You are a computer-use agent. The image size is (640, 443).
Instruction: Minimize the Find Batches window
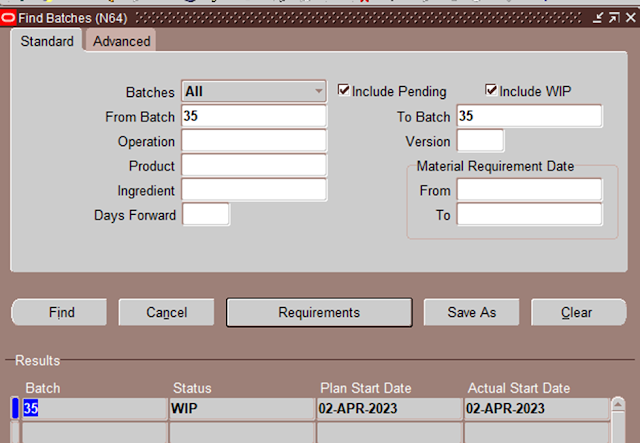point(598,18)
